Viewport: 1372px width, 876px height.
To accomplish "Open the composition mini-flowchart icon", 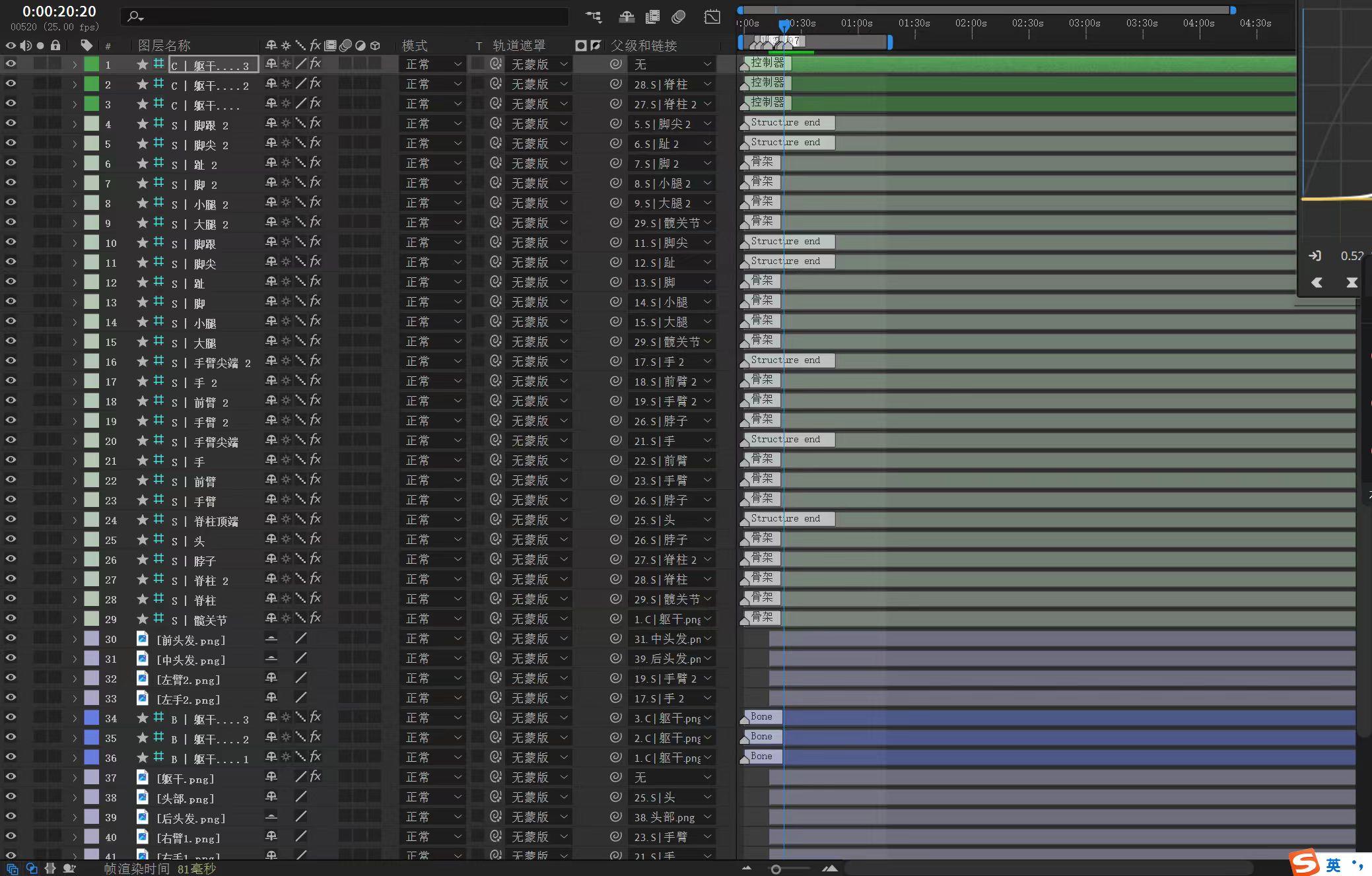I will (594, 17).
